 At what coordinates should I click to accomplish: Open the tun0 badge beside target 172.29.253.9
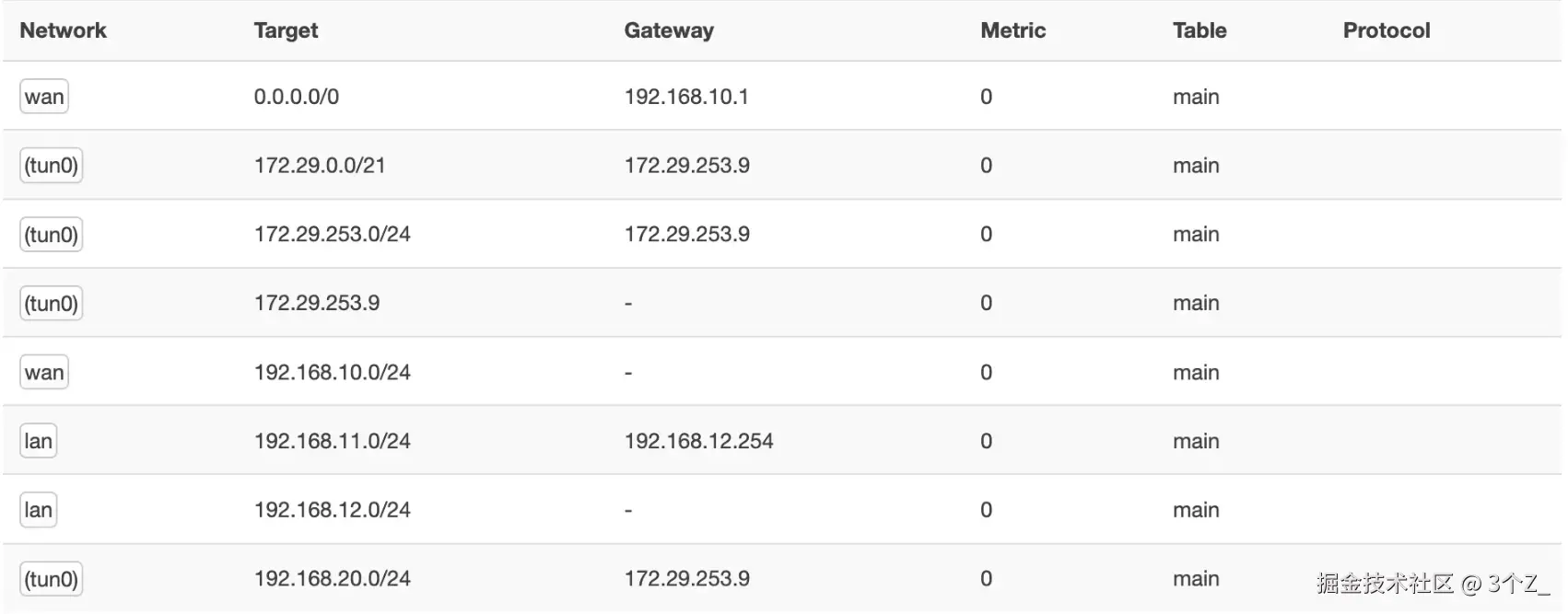pos(52,303)
